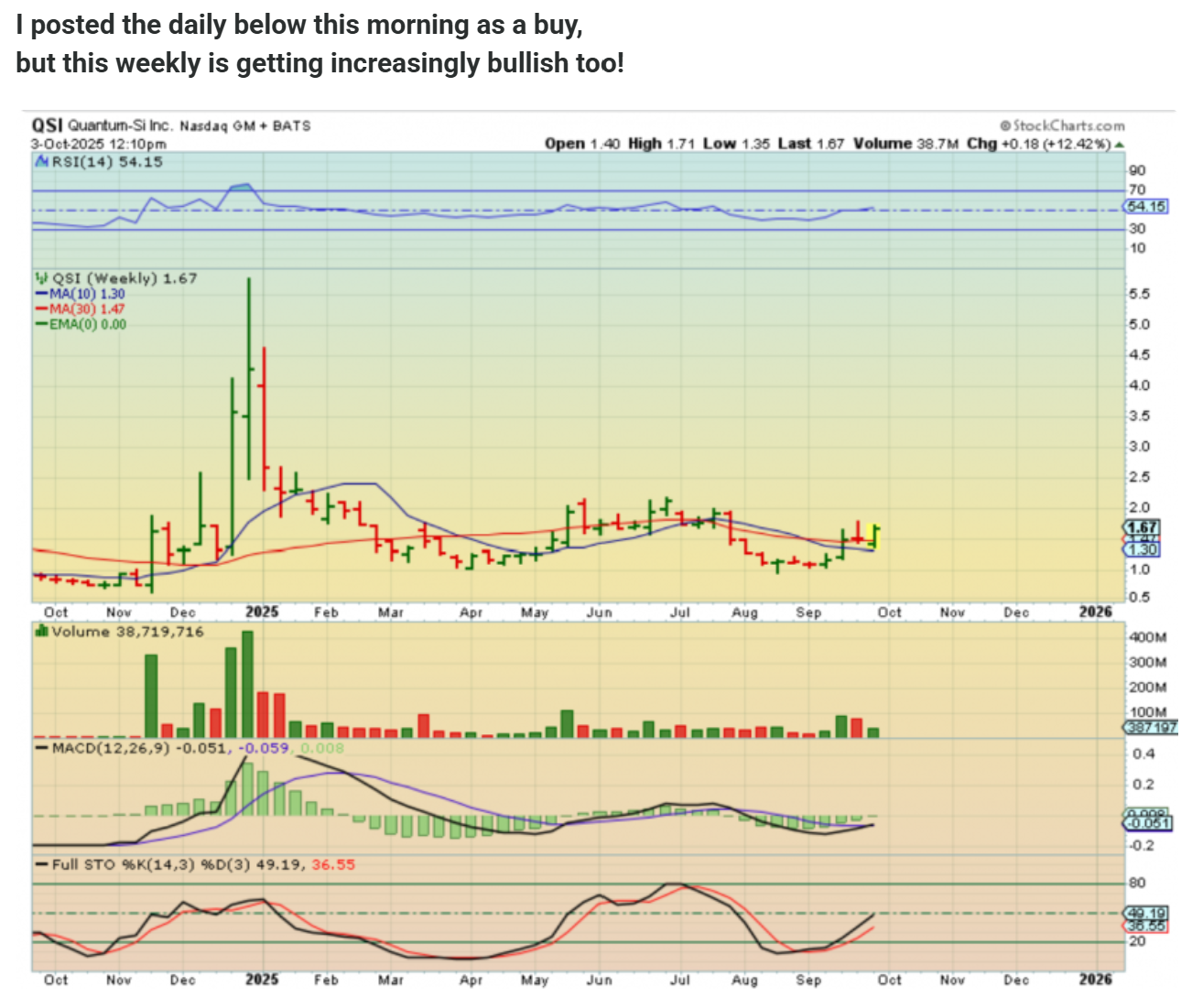Image resolution: width=1203 pixels, height=1008 pixels.
Task: Click the MA(30) 1.47 legend entry
Action: click(80, 309)
